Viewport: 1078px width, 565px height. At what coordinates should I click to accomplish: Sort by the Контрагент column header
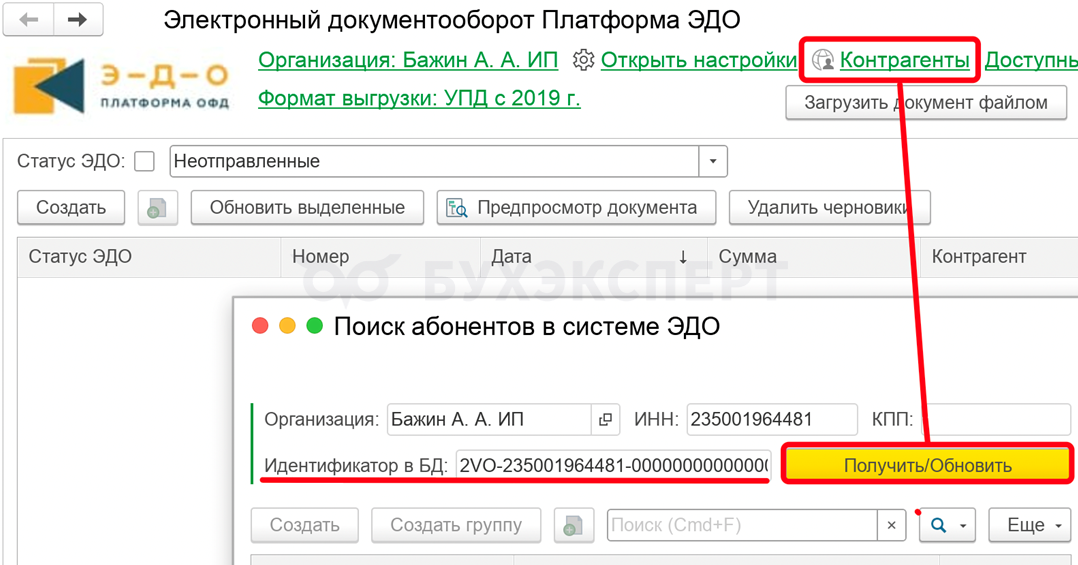tap(999, 257)
